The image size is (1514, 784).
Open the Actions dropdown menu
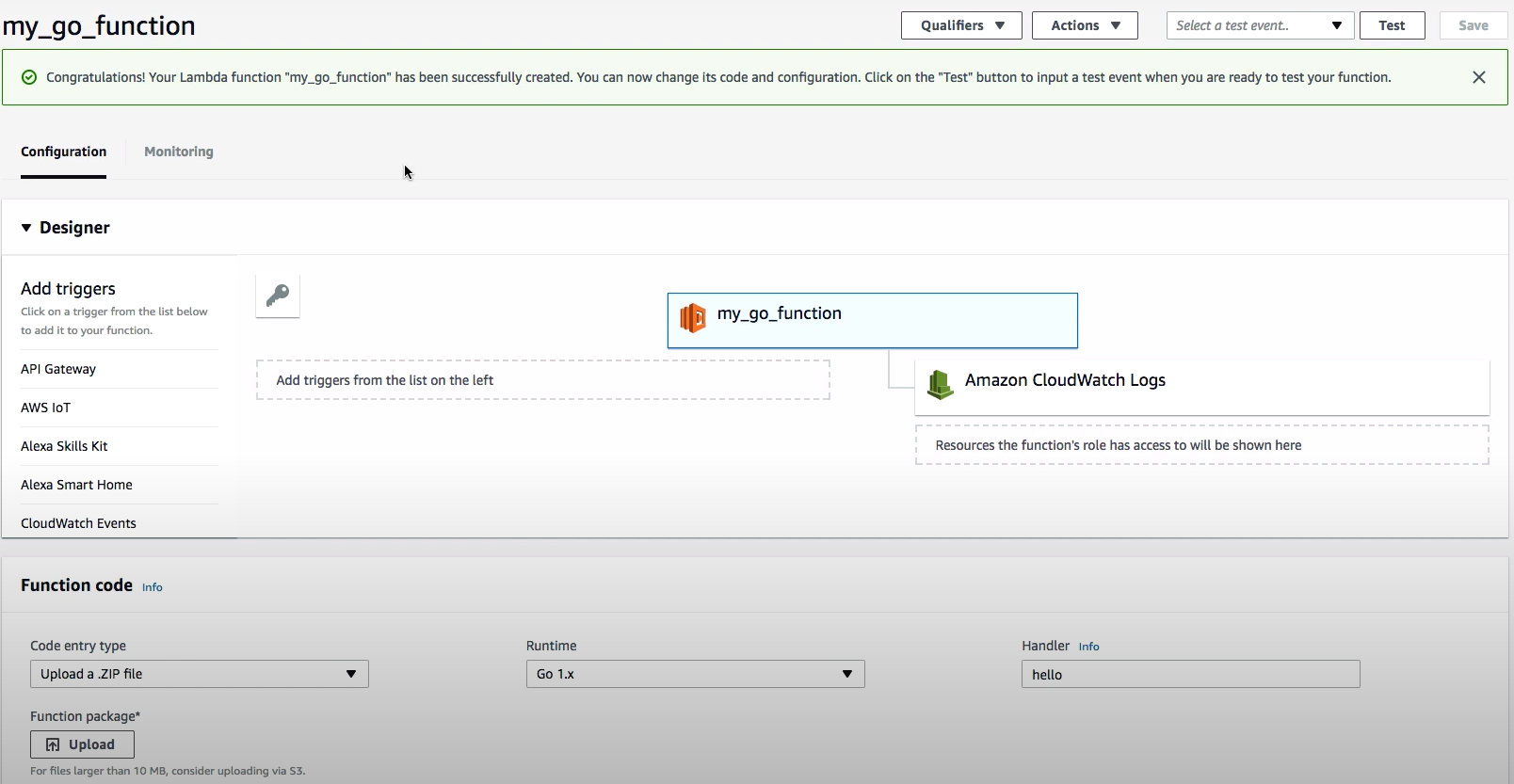1085,25
